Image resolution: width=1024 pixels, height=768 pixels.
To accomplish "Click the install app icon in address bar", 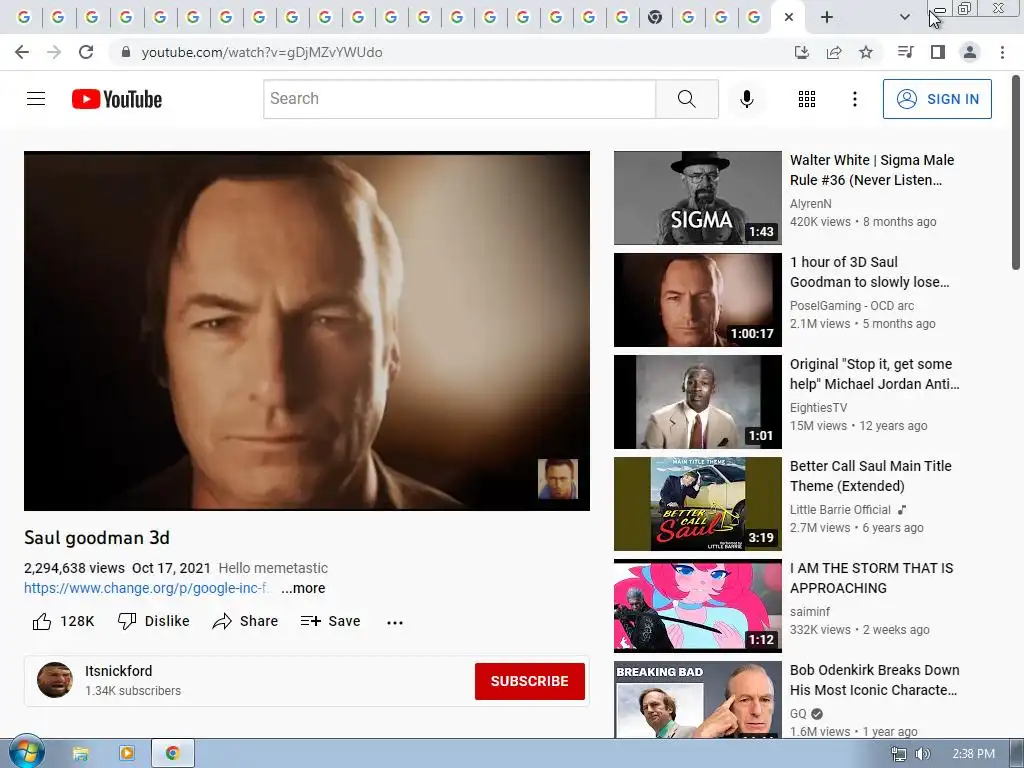I will pos(801,52).
